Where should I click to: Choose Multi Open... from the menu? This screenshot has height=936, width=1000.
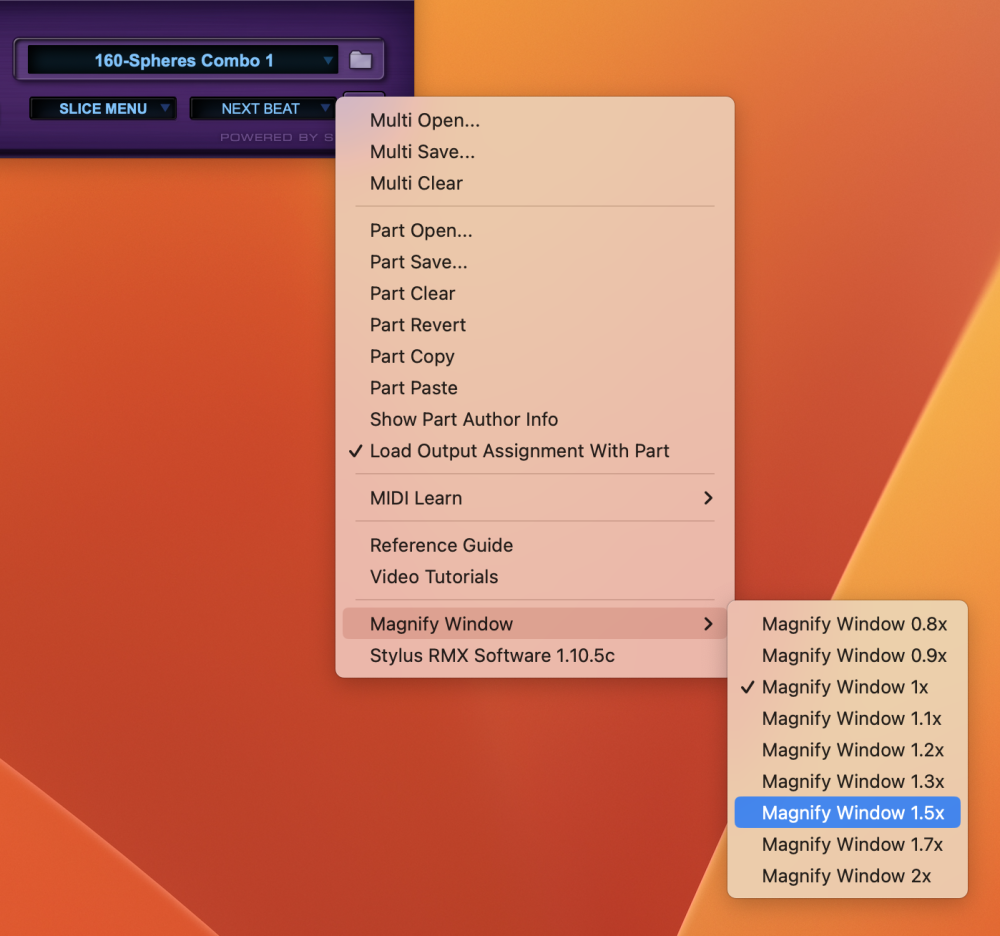534,120
